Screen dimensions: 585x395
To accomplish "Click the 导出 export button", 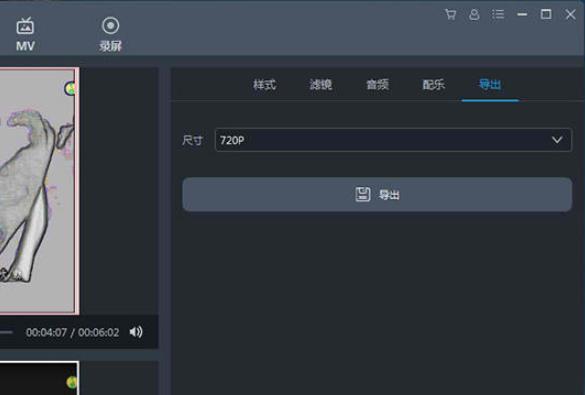I will click(377, 194).
